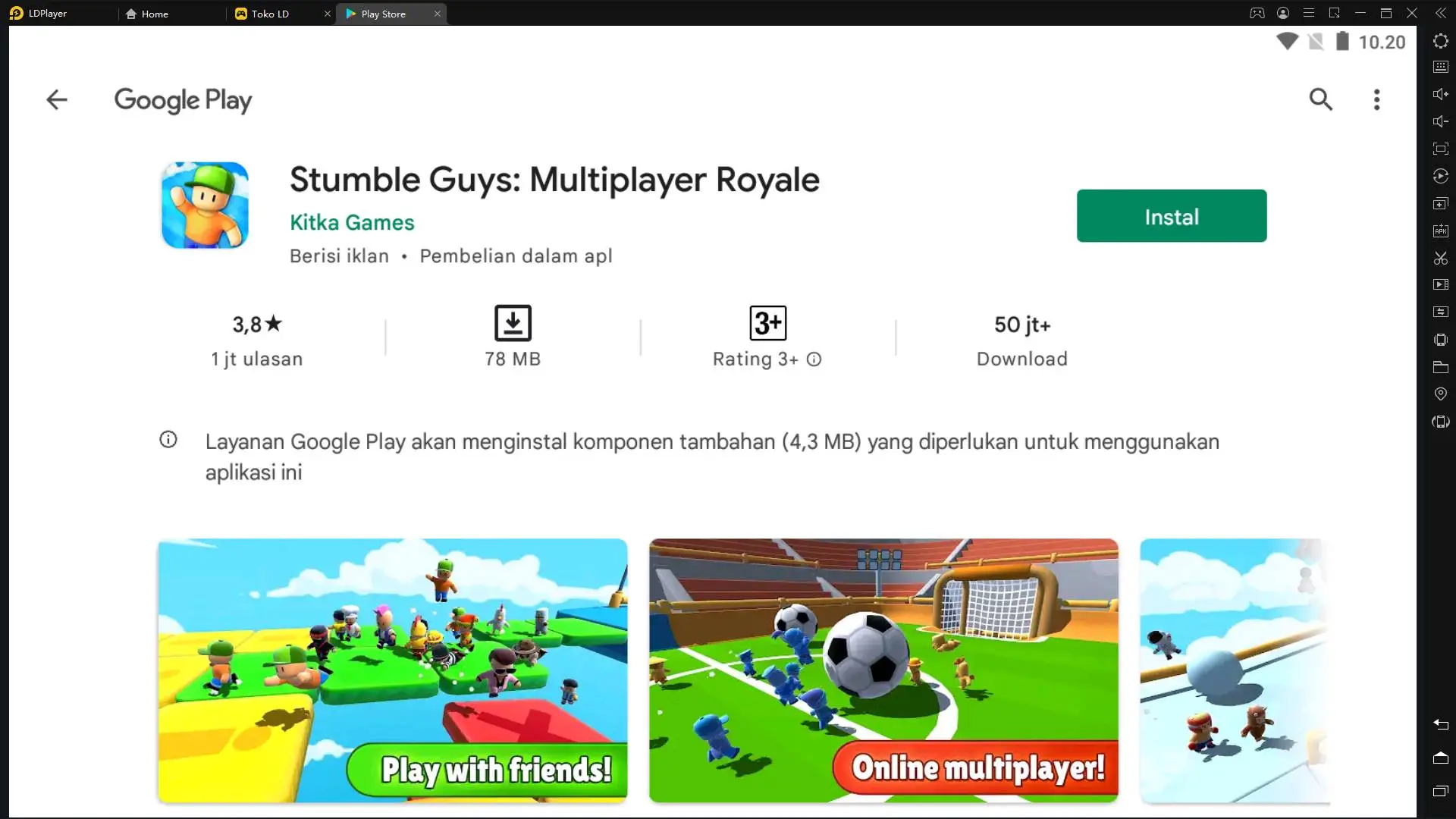1456x819 pixels.
Task: Click the rating info tooltip icon
Action: pos(815,358)
